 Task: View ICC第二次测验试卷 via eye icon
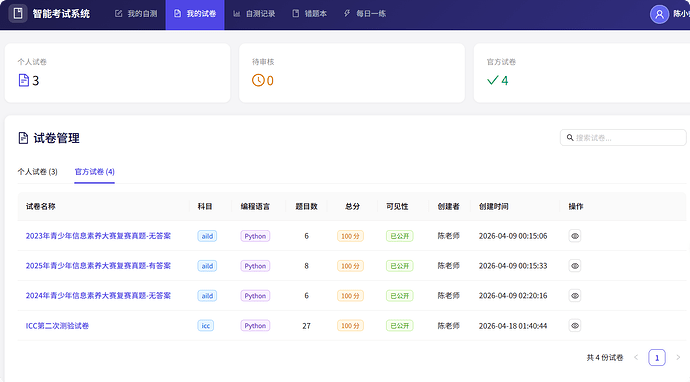coord(575,326)
